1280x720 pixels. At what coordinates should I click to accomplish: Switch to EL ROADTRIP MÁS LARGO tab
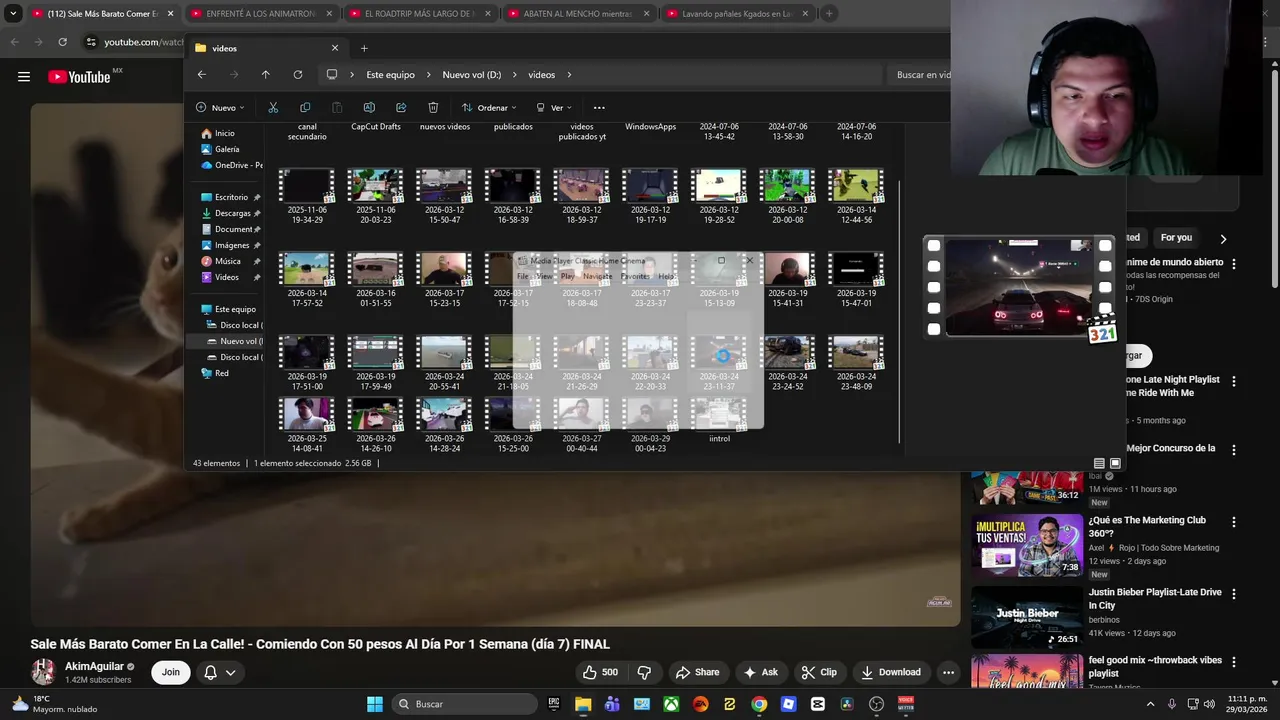[421, 14]
